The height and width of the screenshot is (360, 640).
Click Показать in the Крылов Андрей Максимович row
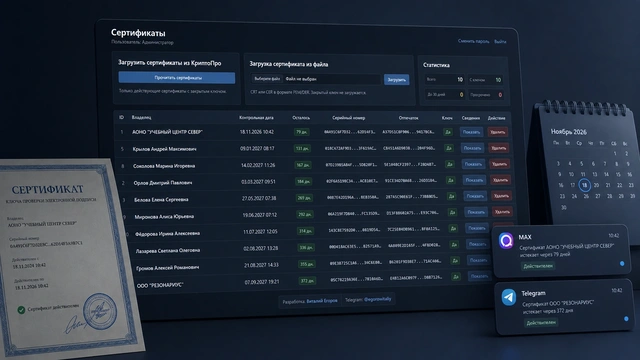pyautogui.click(x=472, y=148)
